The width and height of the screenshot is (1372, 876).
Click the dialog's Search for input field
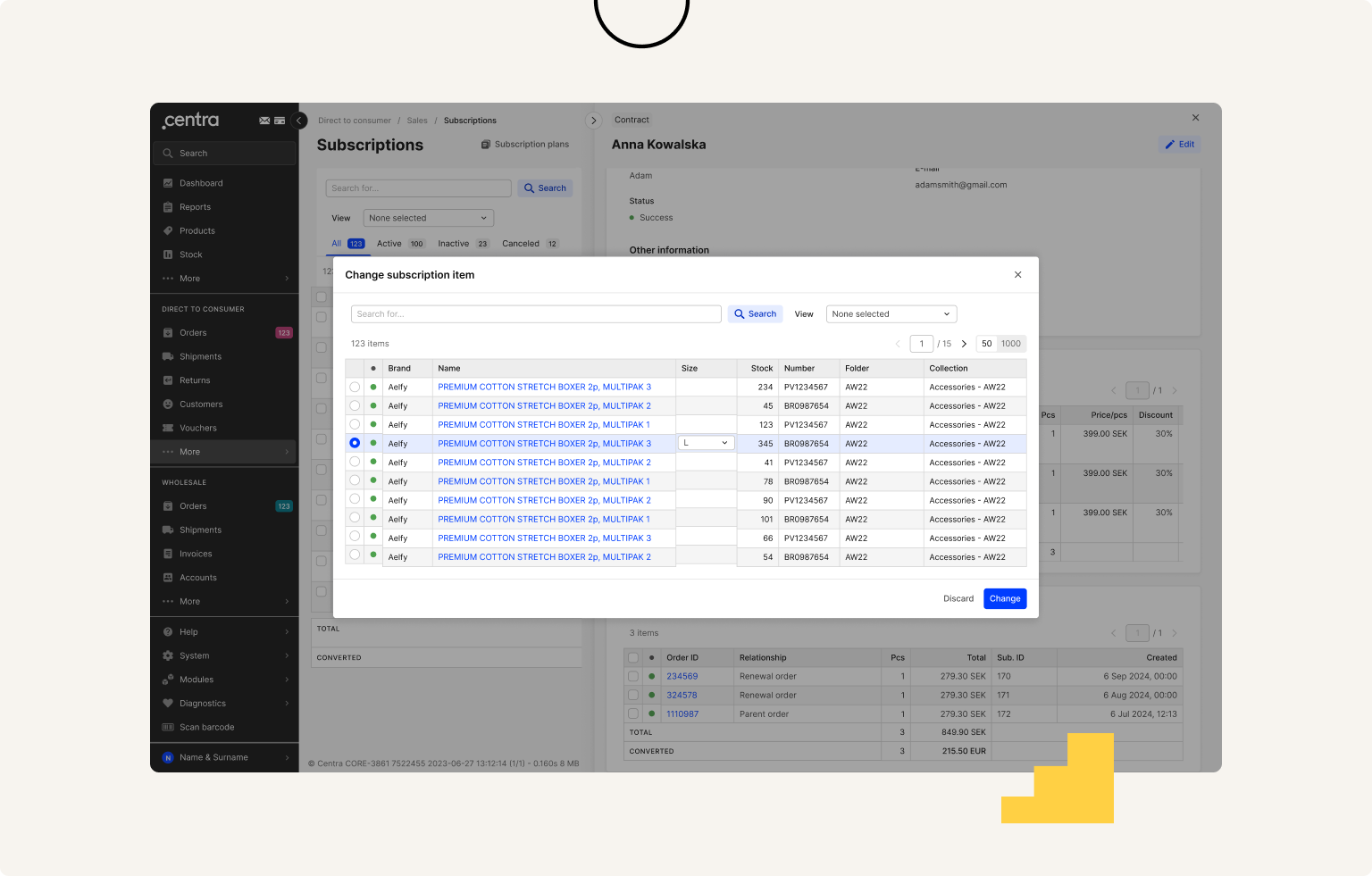point(536,314)
